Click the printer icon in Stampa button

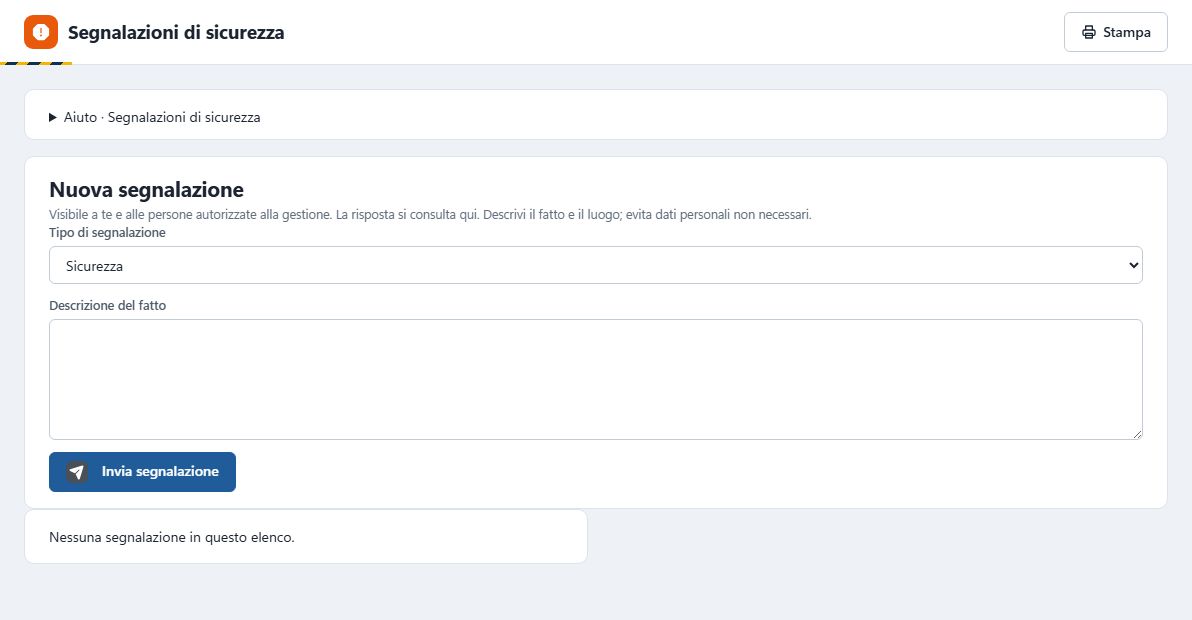click(1089, 32)
